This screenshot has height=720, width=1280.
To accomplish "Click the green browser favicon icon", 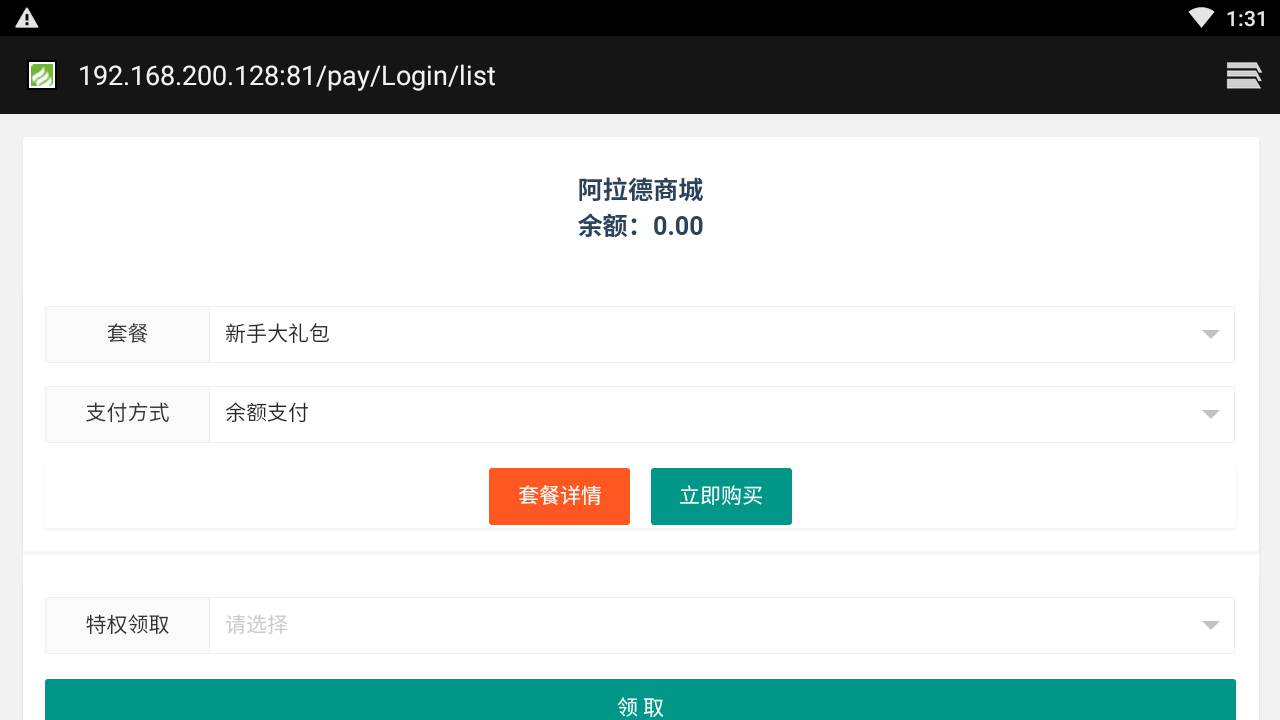I will coord(42,76).
